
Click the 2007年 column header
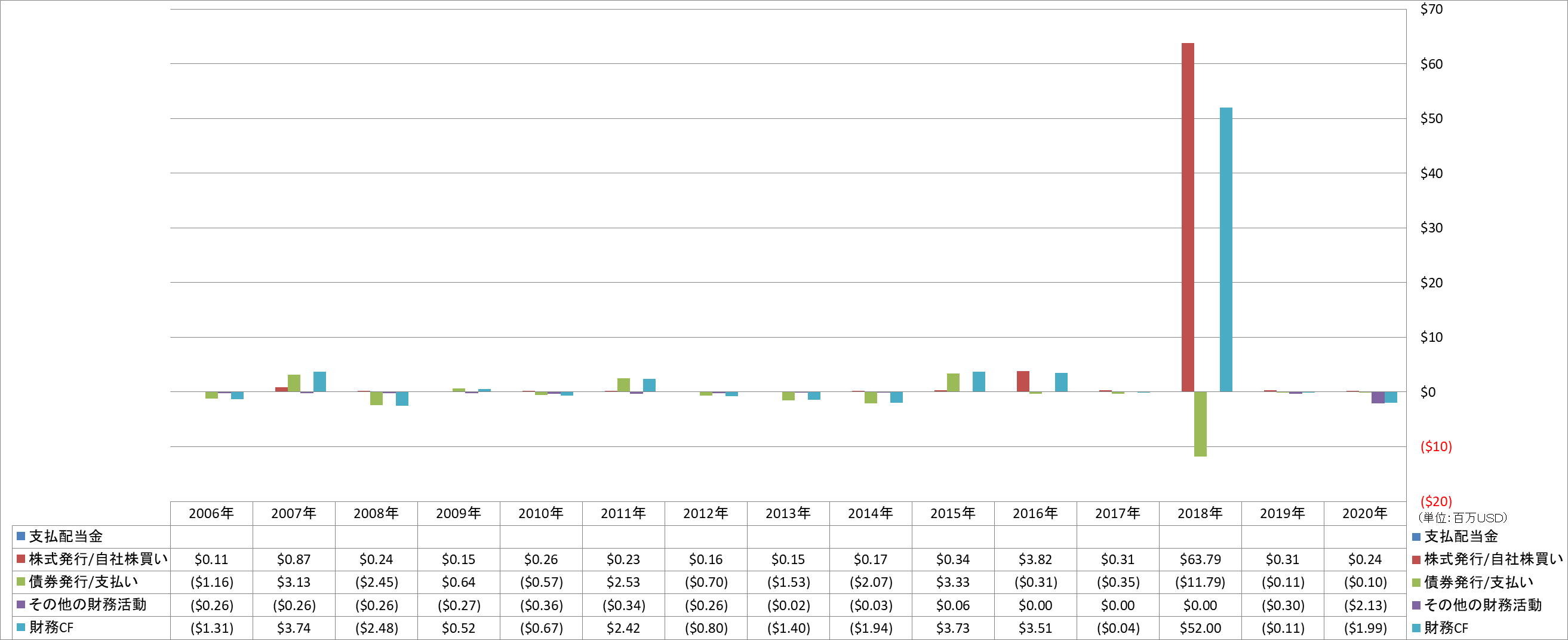point(294,513)
